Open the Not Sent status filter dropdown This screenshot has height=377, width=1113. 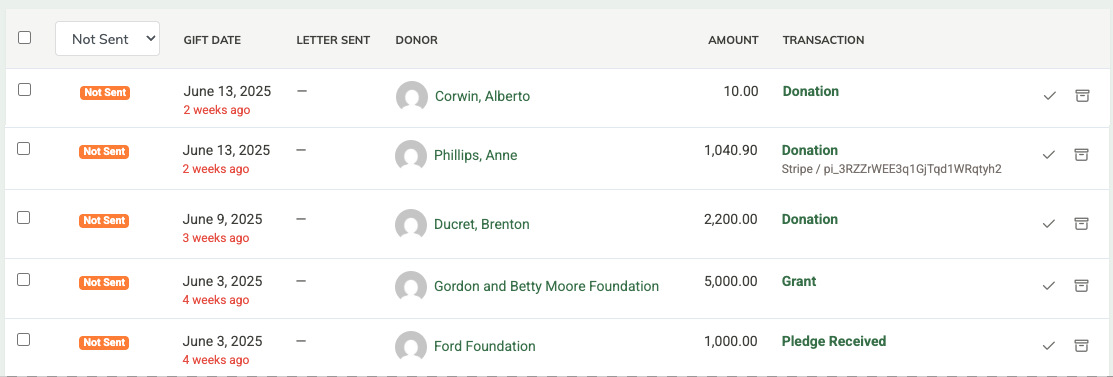107,39
